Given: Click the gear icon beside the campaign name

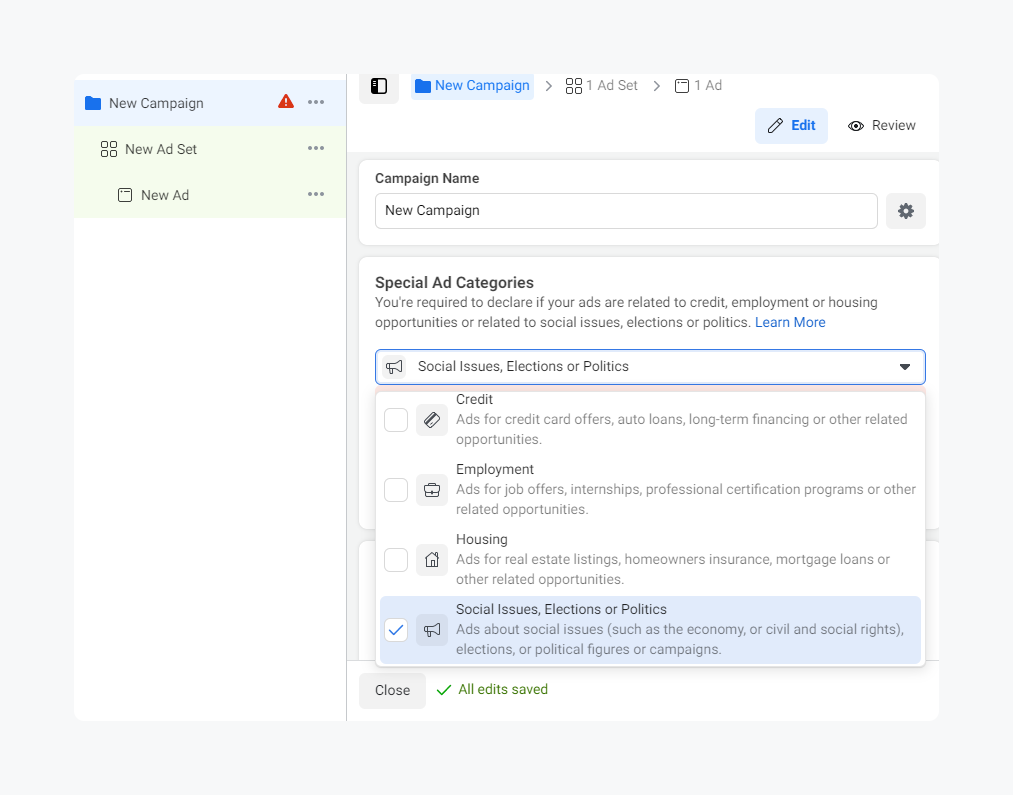Looking at the screenshot, I should pos(906,211).
